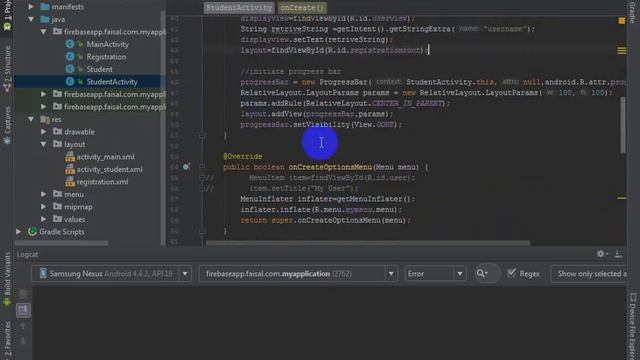This screenshot has width=640, height=360.
Task: Toggle fold marker beside commented MenuItem line
Action: (202, 178)
